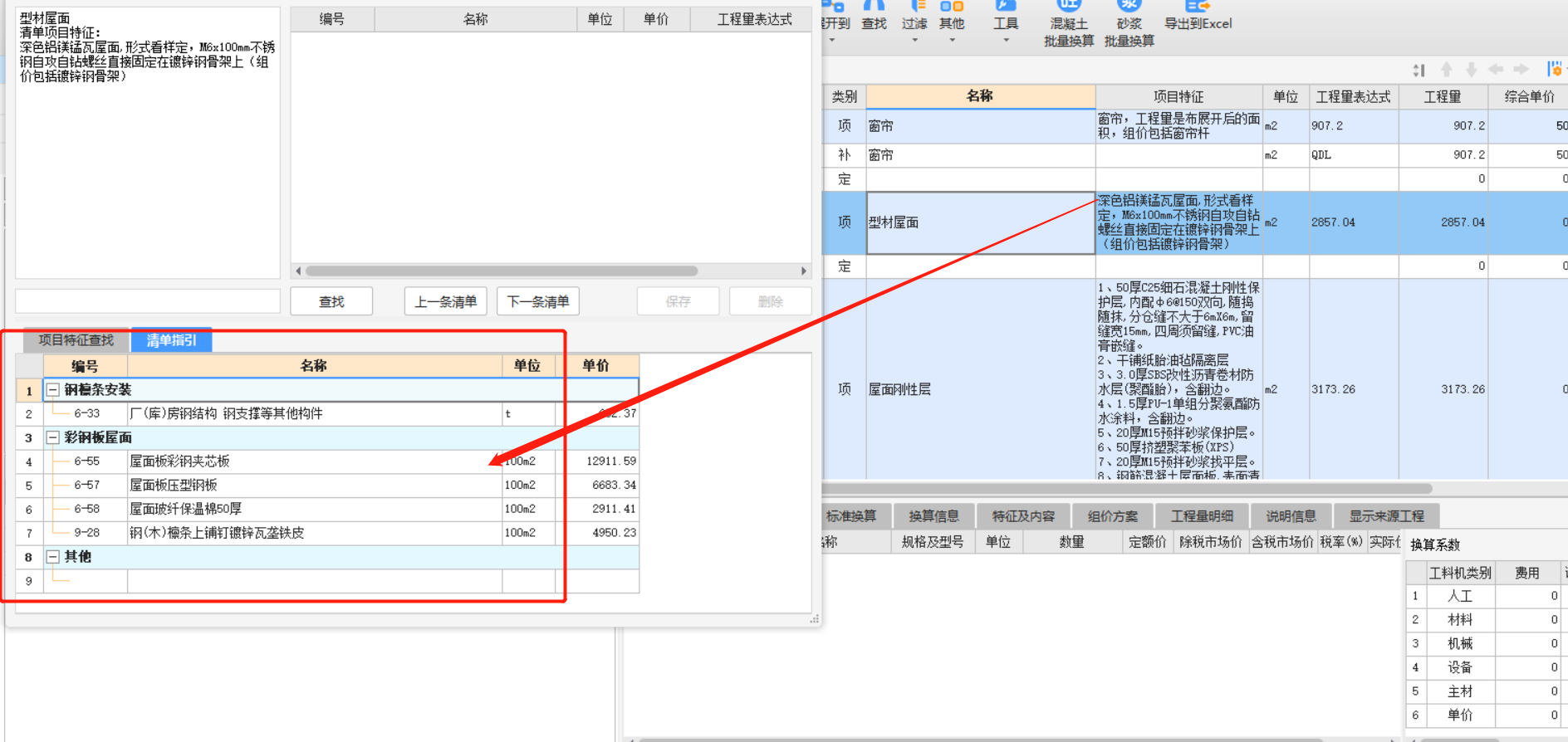Click the 类别 column header

(845, 96)
